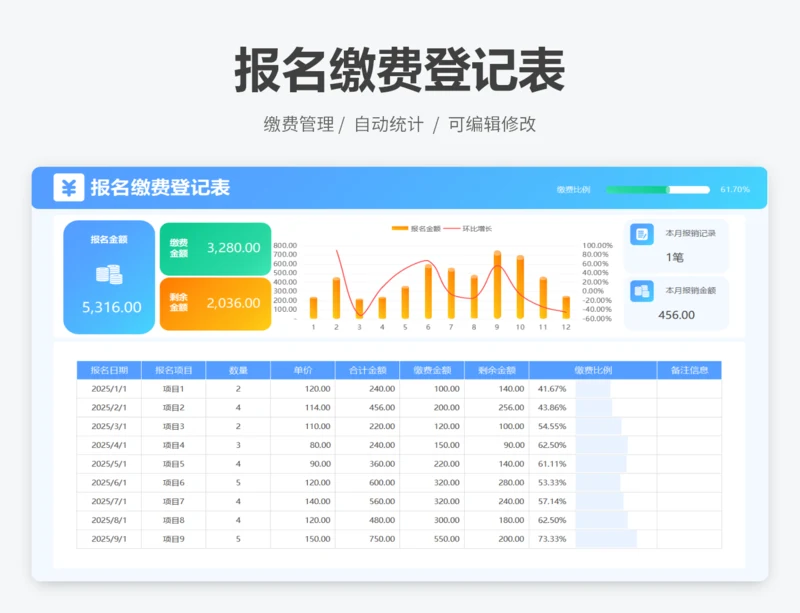
Task: Click the orange 报名金额 legend marker
Action: [399, 229]
